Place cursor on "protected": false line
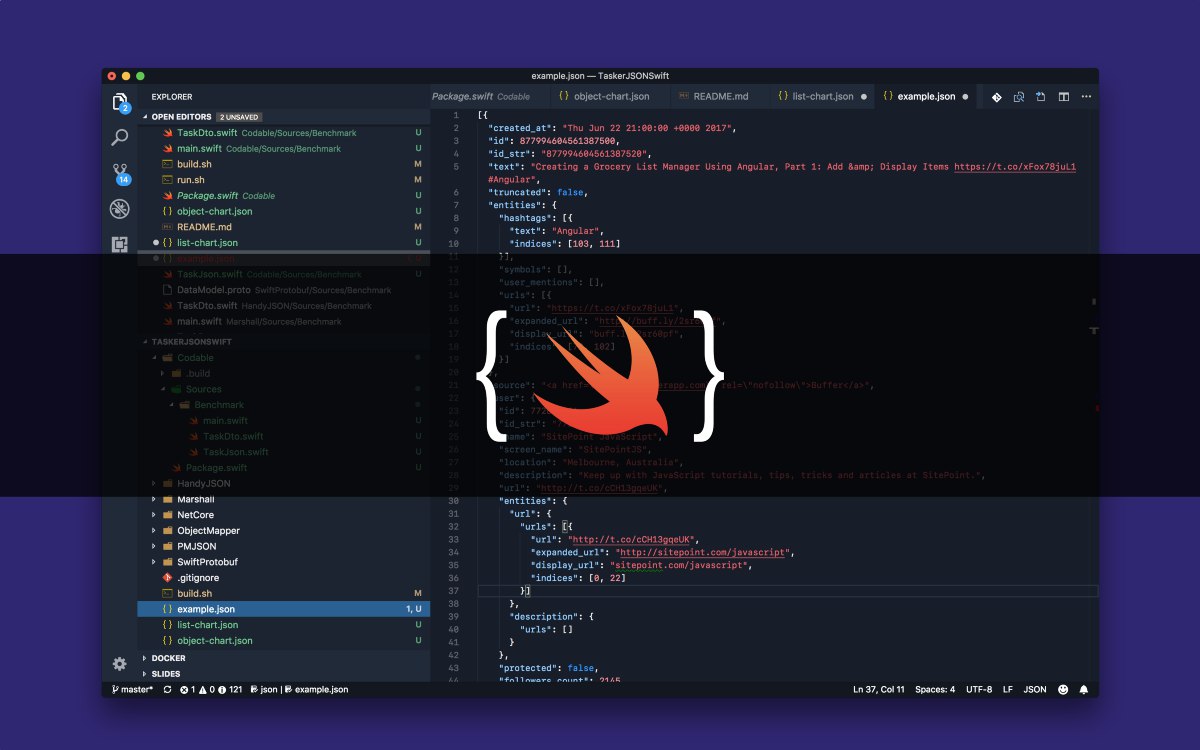 coord(548,668)
